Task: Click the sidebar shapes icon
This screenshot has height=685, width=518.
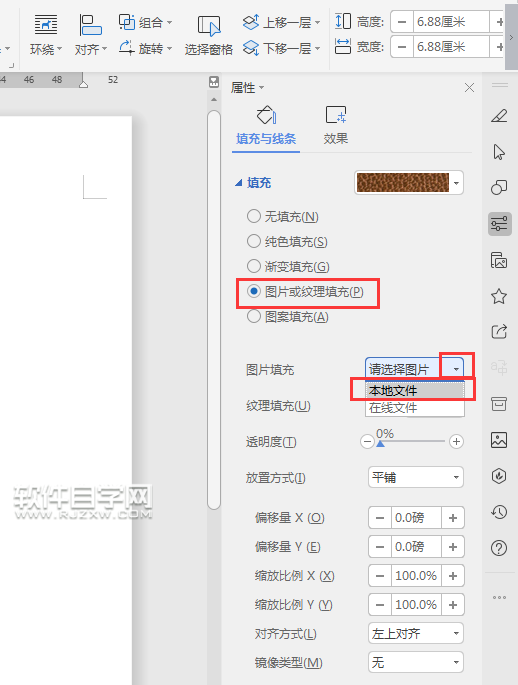Action: click(x=499, y=187)
